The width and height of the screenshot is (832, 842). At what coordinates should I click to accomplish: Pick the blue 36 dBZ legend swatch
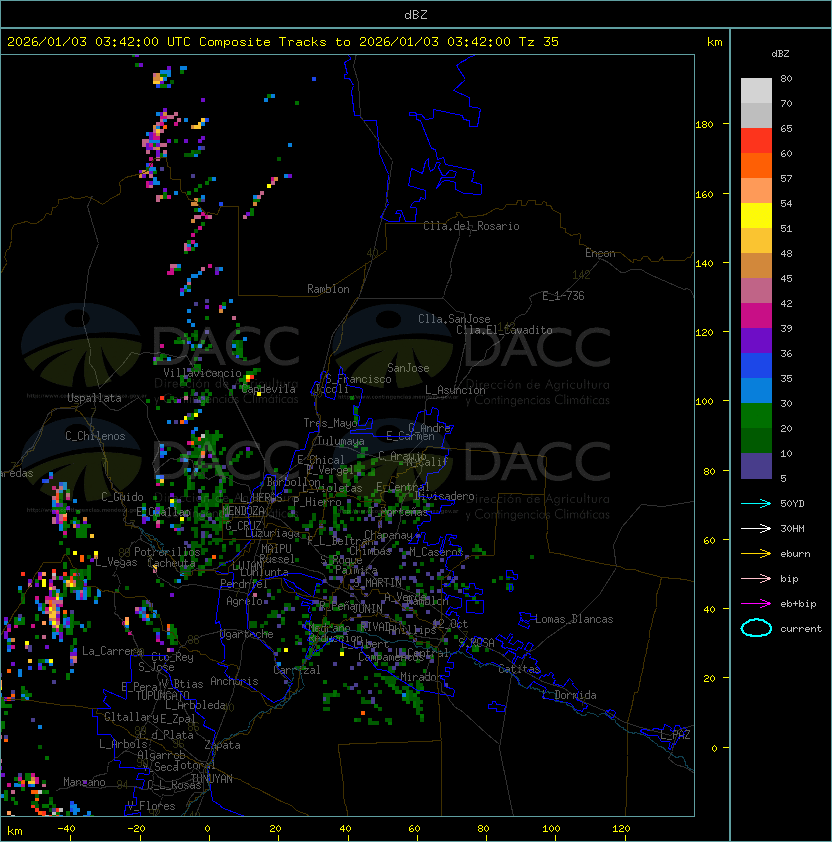(x=756, y=366)
